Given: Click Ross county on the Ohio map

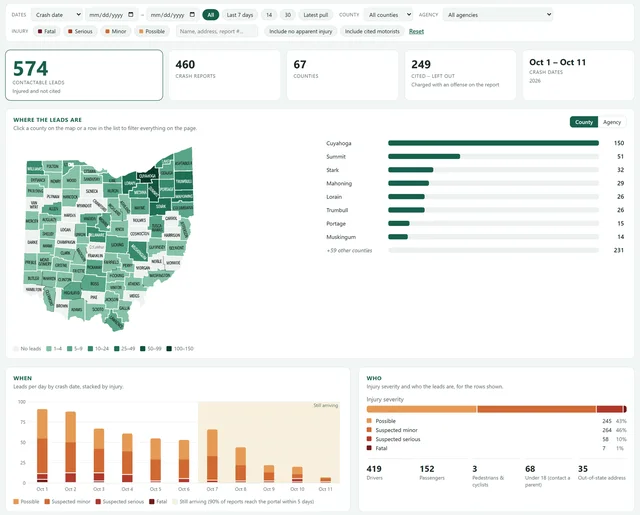Looking at the screenshot, I should click(x=94, y=283).
